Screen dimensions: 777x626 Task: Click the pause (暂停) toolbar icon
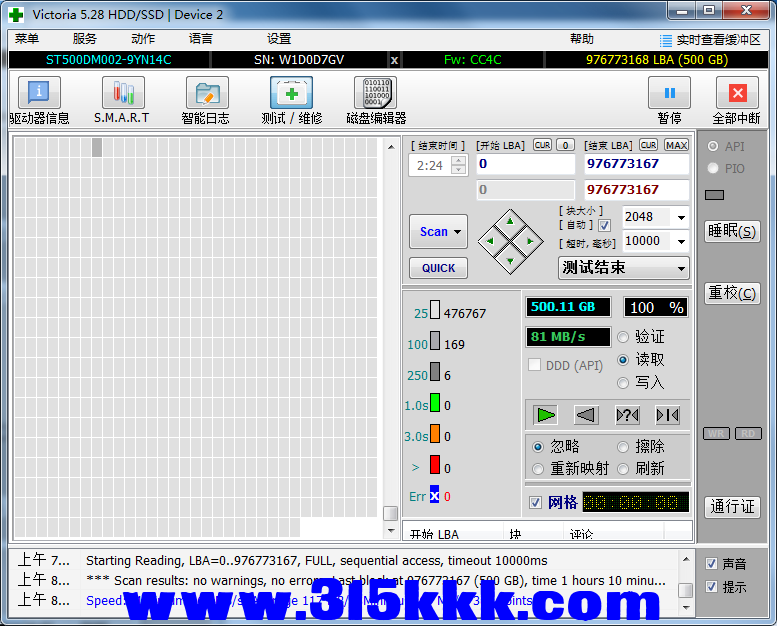(669, 93)
